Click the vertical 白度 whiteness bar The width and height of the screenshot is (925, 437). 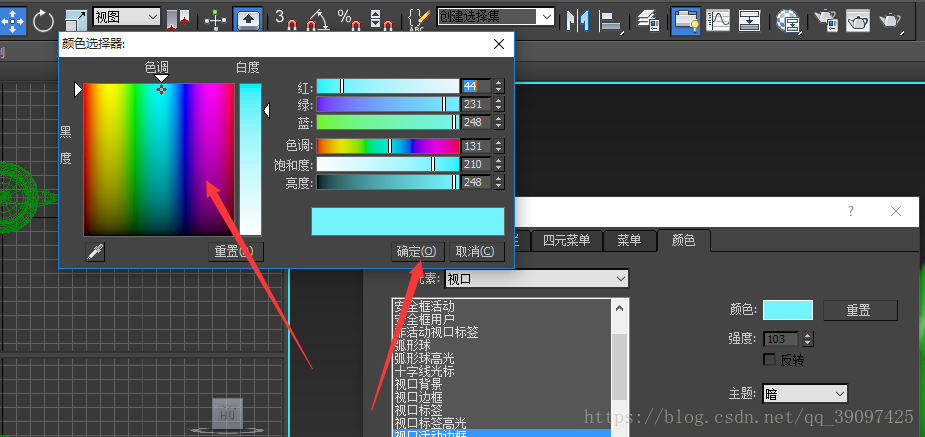[250, 159]
